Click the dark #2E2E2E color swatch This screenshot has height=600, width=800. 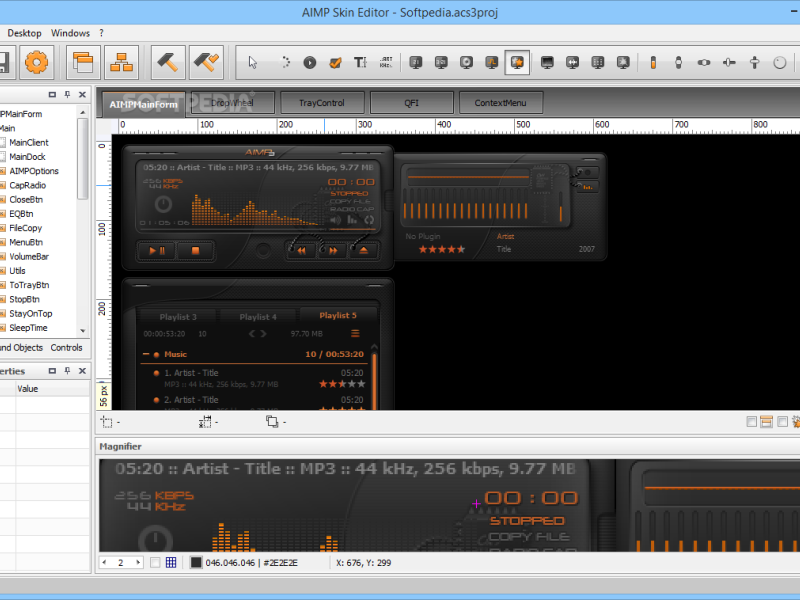196,562
